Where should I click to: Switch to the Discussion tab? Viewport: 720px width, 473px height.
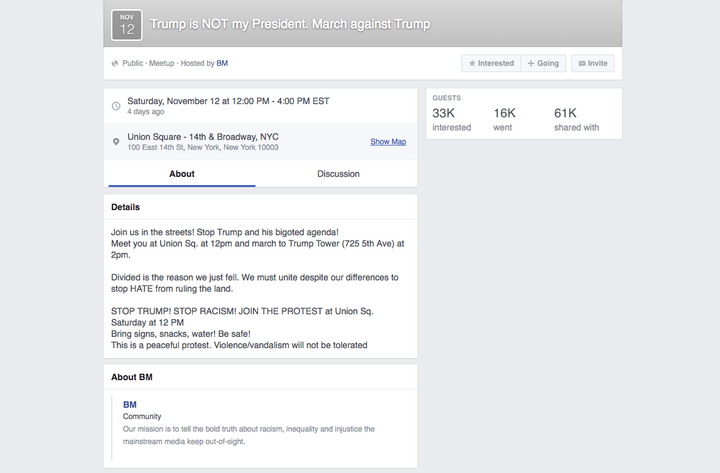point(338,174)
